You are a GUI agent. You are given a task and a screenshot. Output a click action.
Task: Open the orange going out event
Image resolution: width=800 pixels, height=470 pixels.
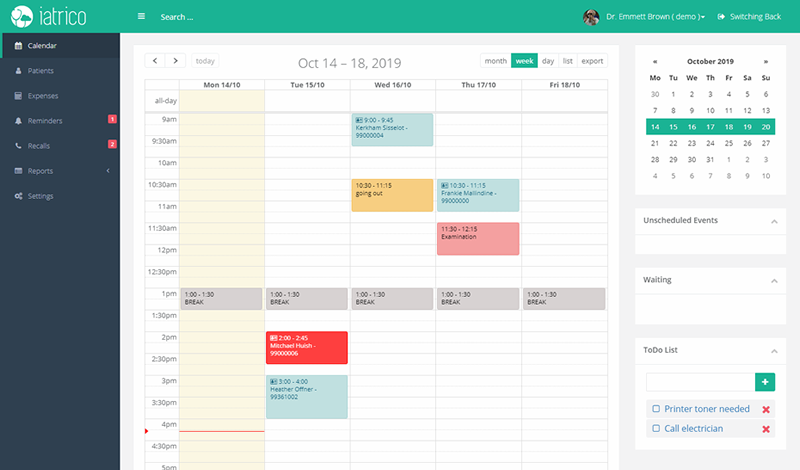[x=392, y=195]
